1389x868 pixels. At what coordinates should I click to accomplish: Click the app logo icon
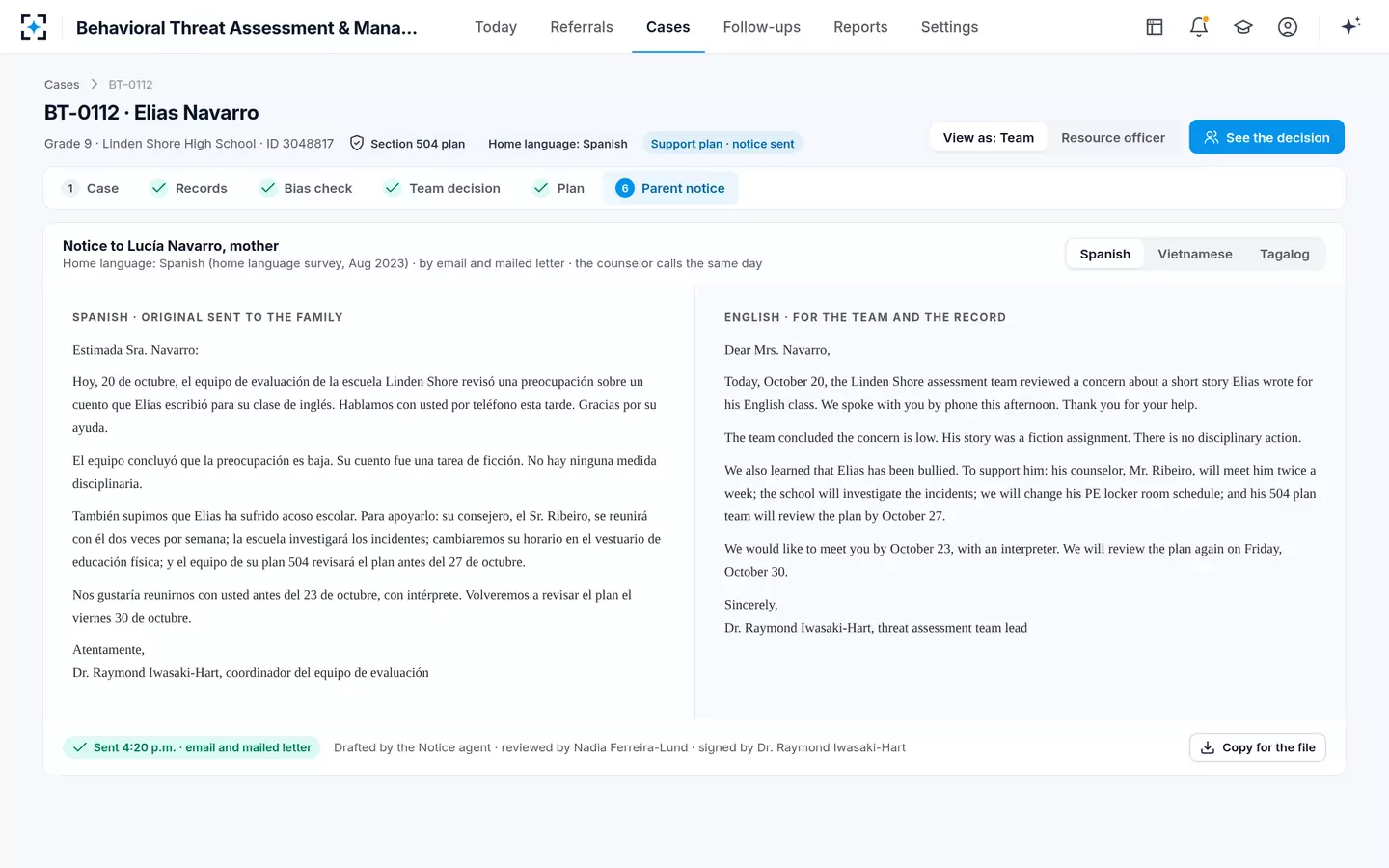point(34,27)
